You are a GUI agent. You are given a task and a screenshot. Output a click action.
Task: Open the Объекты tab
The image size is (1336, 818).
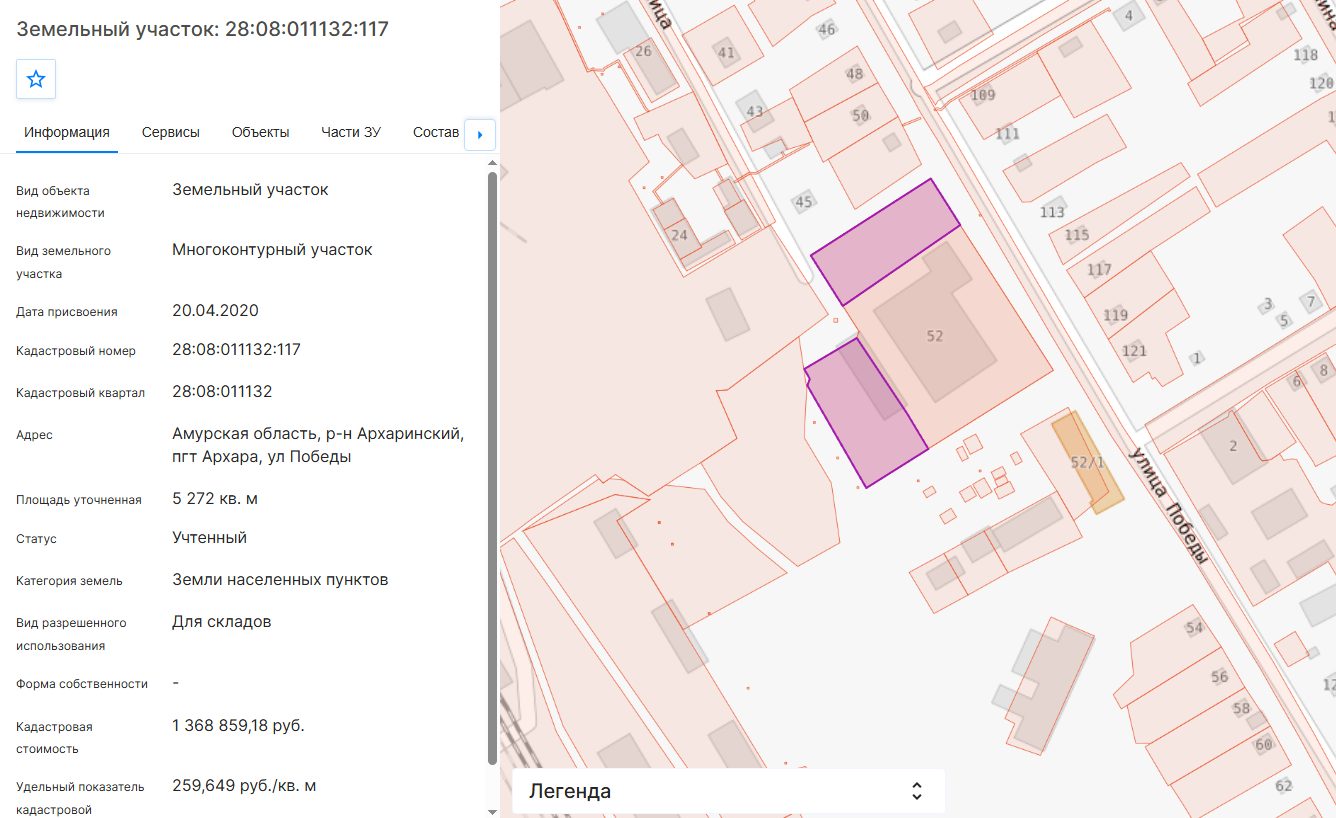pos(261,132)
